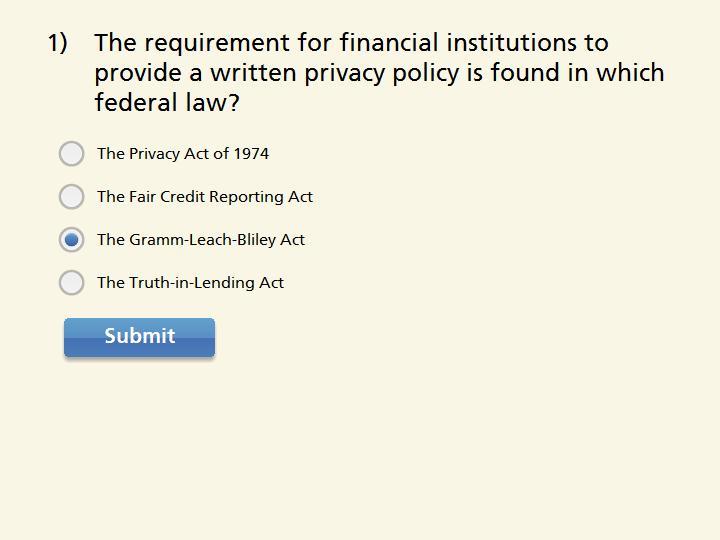The height and width of the screenshot is (540, 720).
Task: Click the "The Truth-in-Lending Act" answer label
Action: click(x=190, y=283)
